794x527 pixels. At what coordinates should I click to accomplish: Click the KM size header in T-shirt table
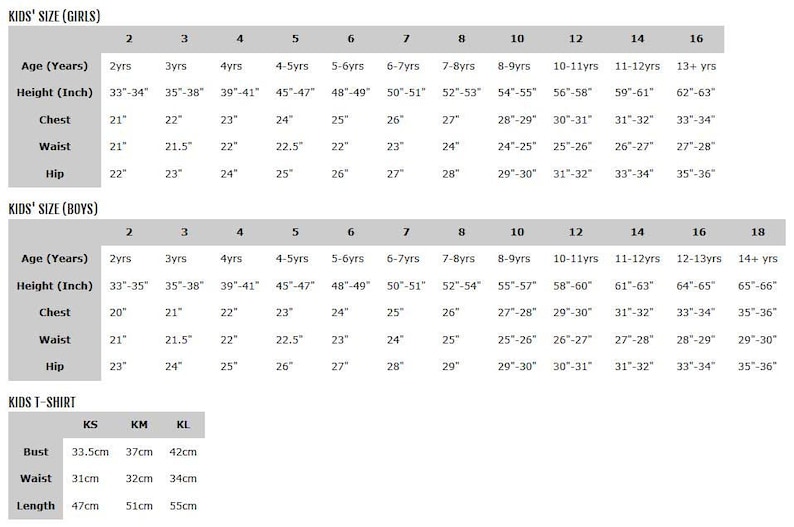pyautogui.click(x=139, y=425)
